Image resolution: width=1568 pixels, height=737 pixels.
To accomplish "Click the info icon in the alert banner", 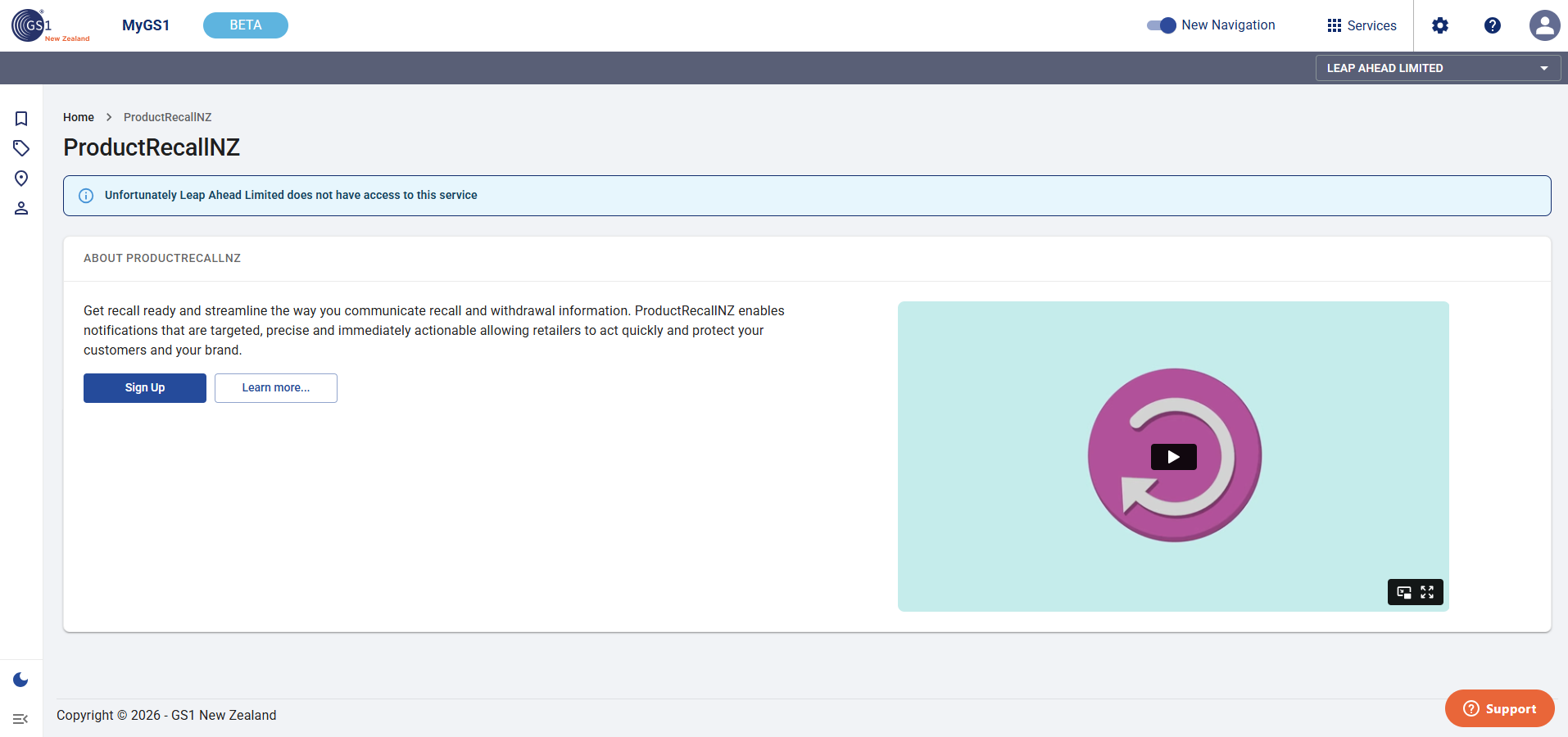I will [x=86, y=196].
